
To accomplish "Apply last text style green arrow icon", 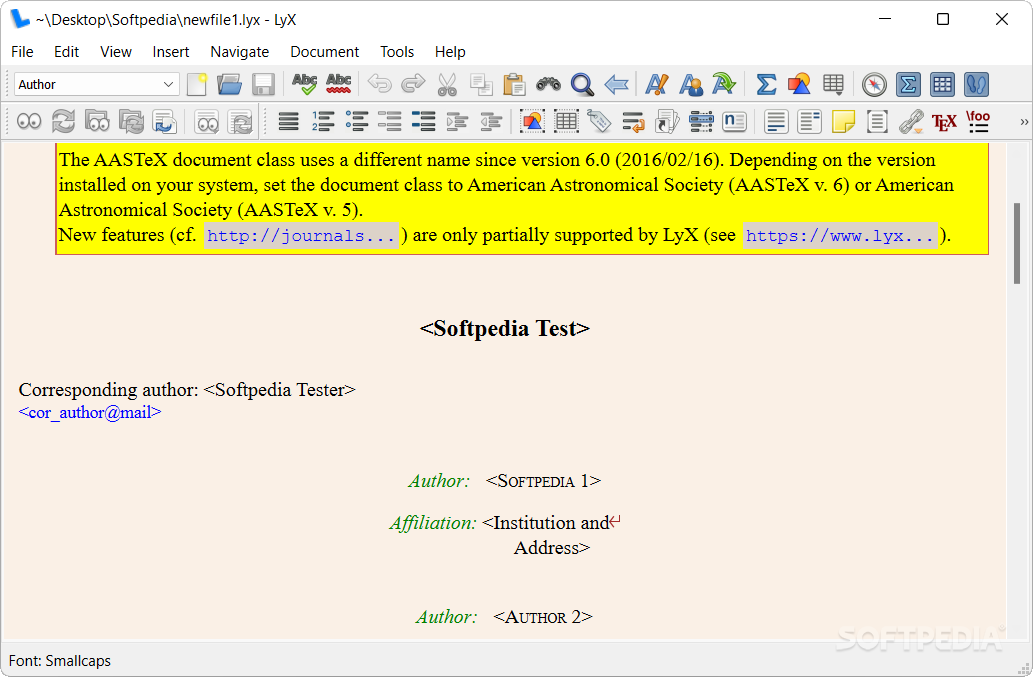I will pos(724,84).
